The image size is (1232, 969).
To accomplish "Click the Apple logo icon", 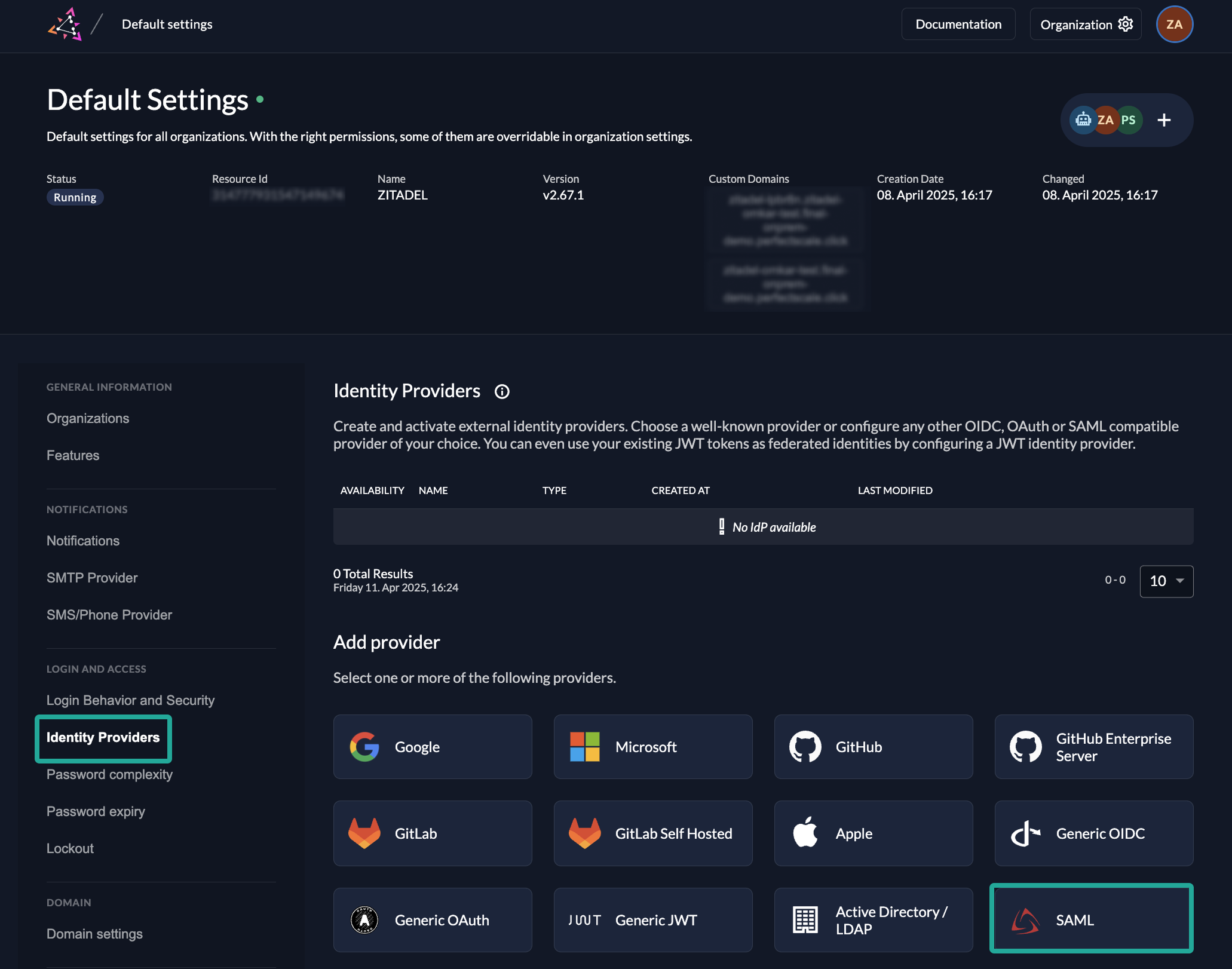I will pos(805,832).
